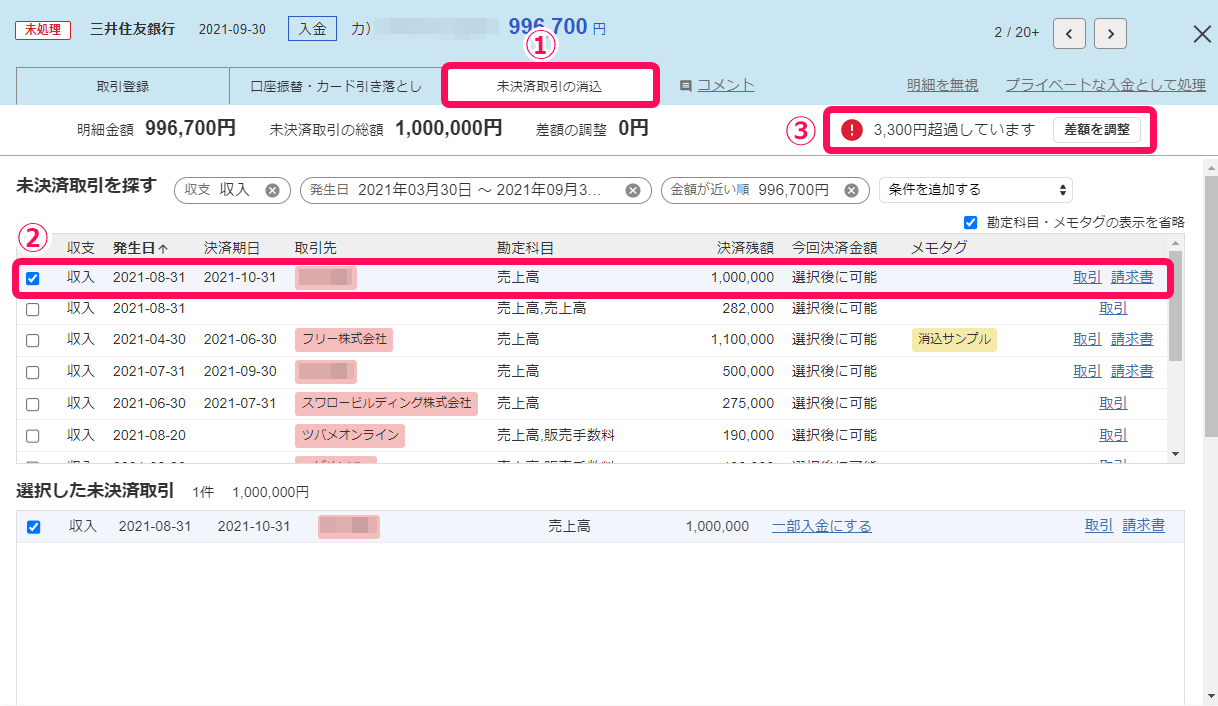1218x706 pixels.
Task: Click the 1,100,000 amount cell
Action: [741, 340]
